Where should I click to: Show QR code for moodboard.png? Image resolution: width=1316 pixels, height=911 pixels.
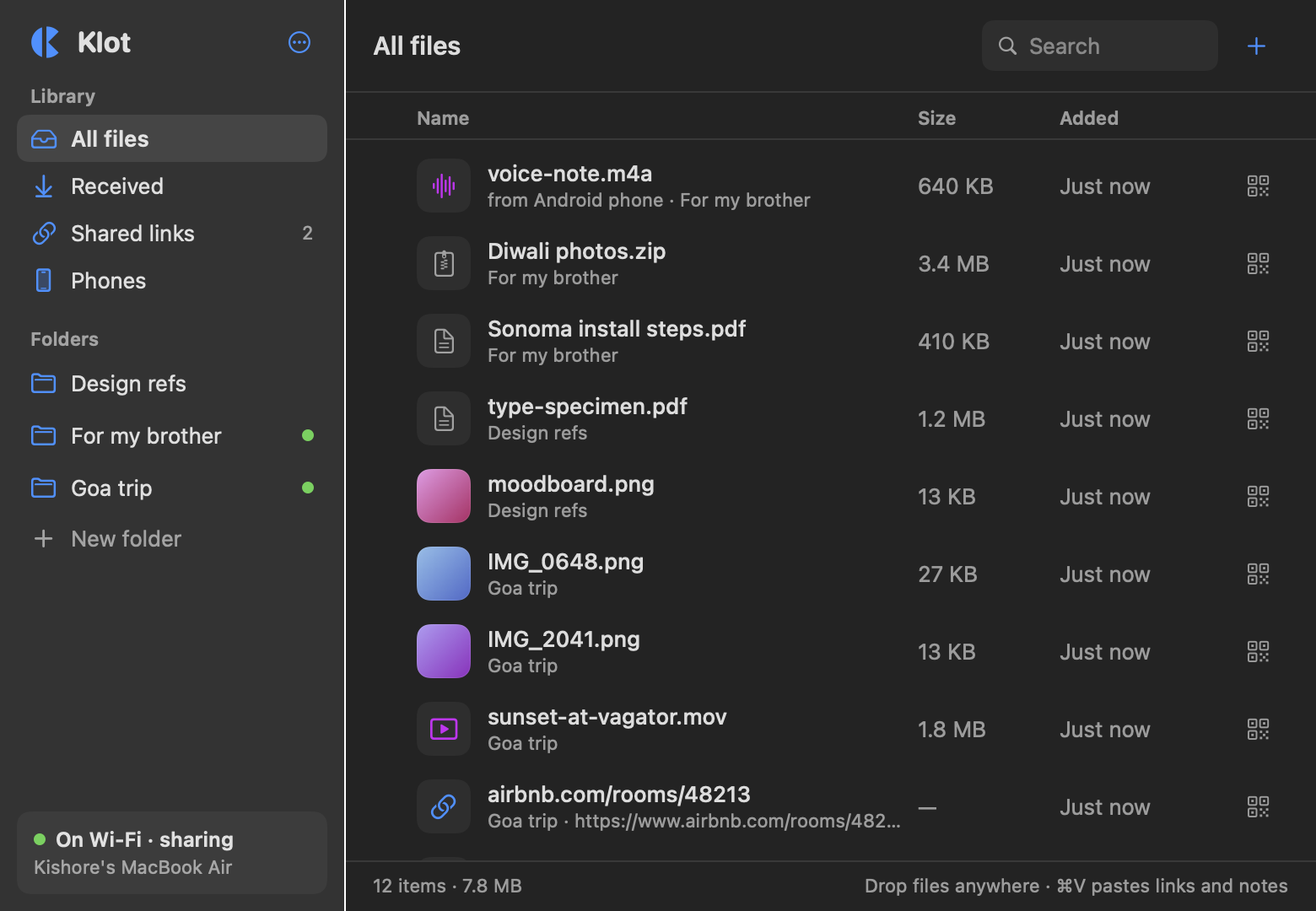[x=1258, y=496]
